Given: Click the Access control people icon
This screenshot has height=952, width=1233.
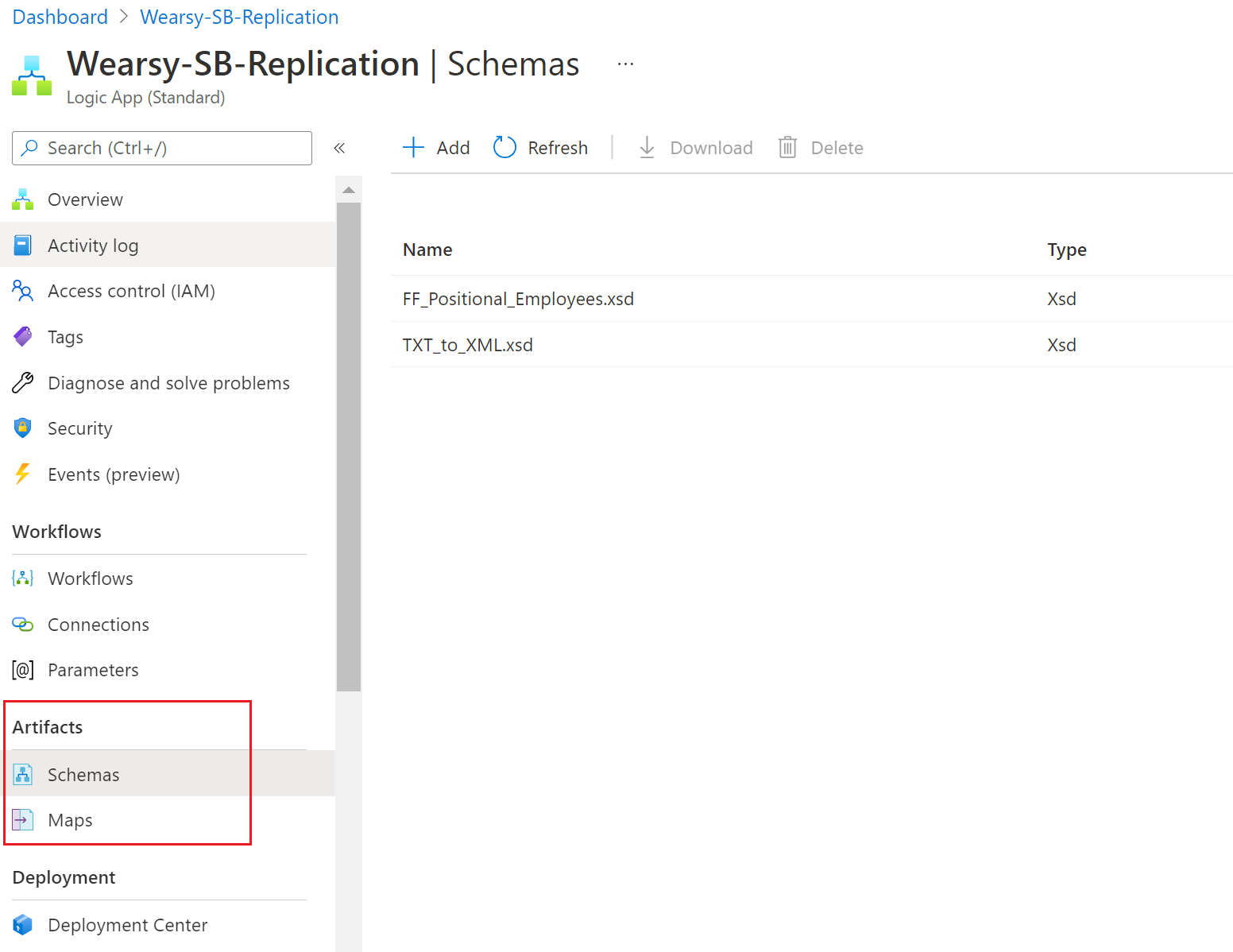Looking at the screenshot, I should click(23, 291).
